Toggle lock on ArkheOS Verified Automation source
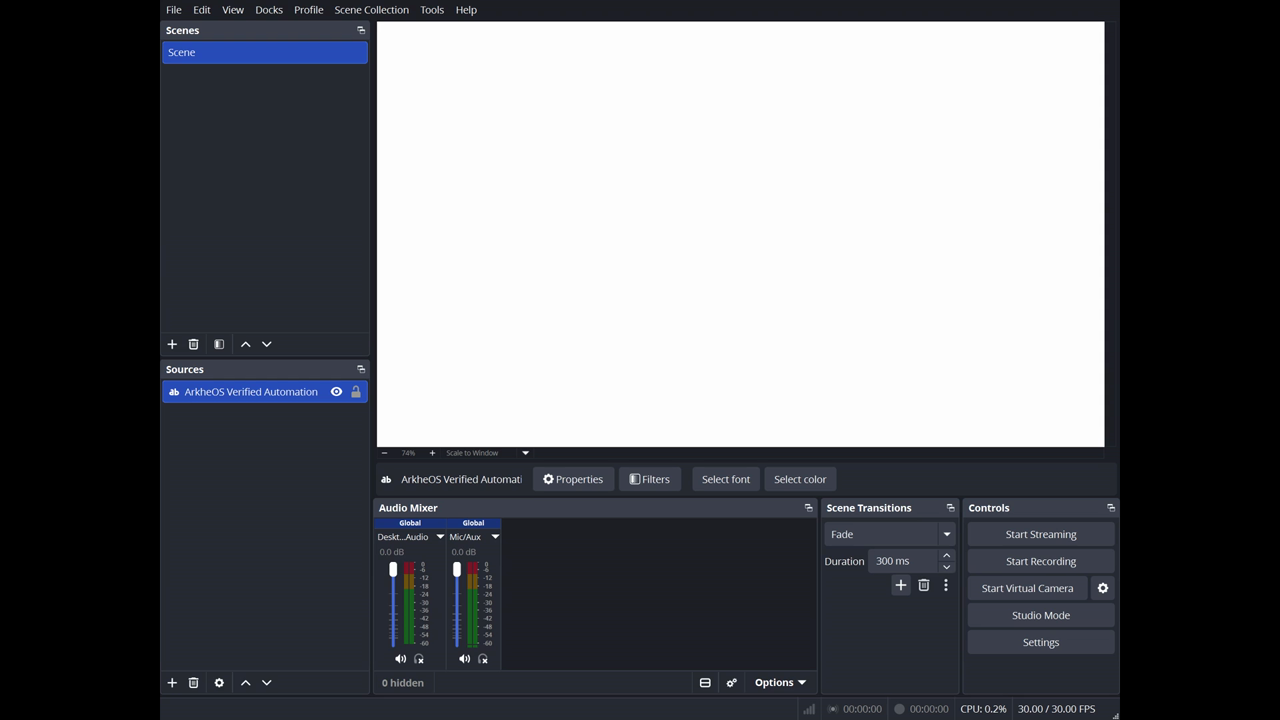 tap(356, 392)
